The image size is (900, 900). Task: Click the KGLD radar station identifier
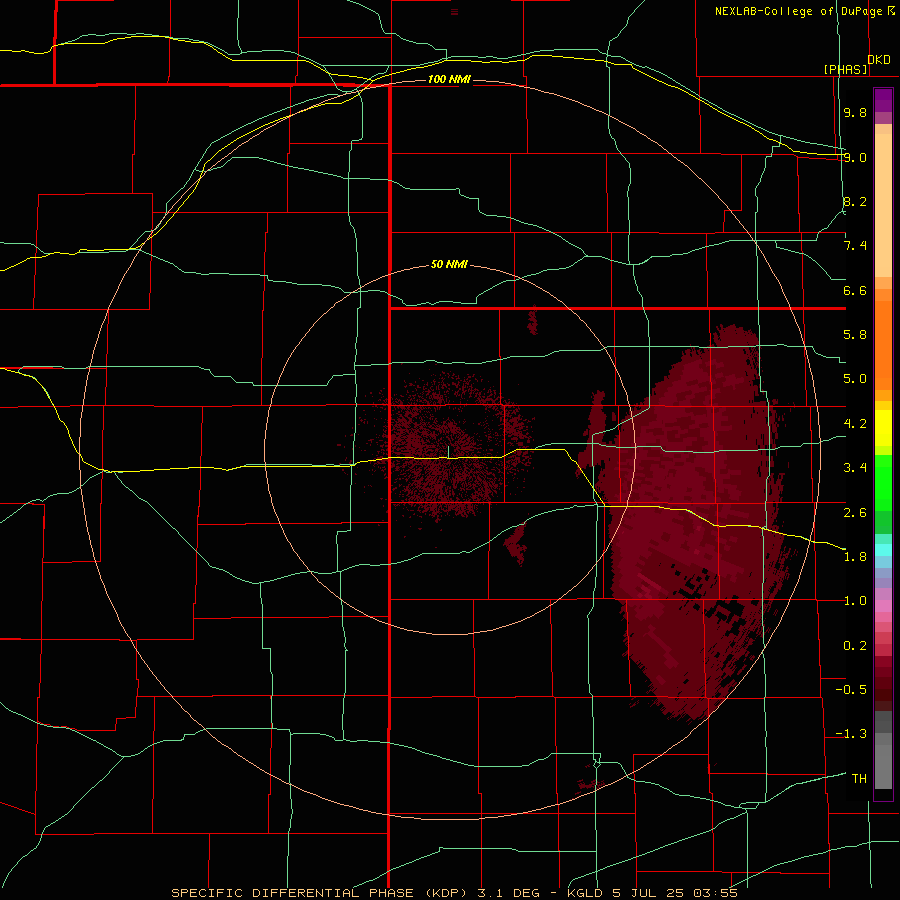[x=585, y=893]
